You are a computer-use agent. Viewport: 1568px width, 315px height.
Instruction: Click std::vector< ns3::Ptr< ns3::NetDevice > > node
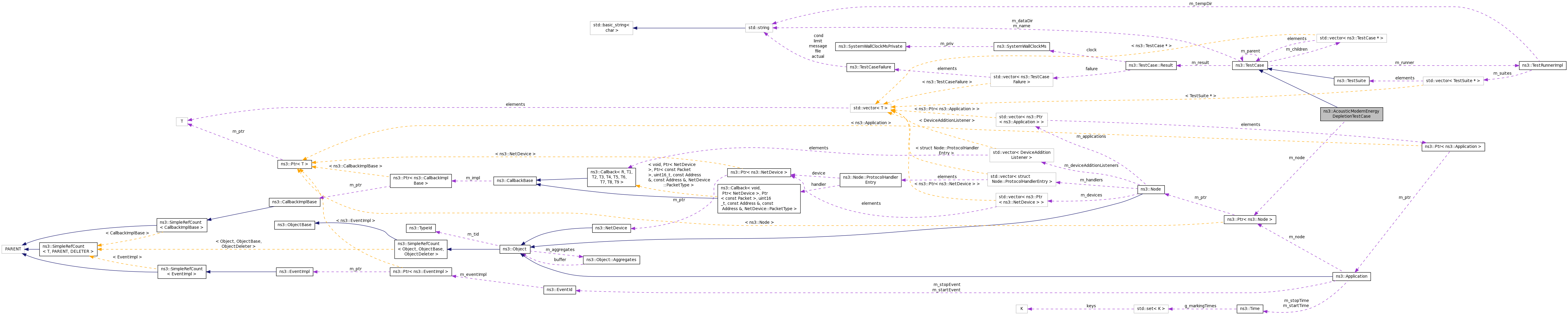click(1021, 200)
